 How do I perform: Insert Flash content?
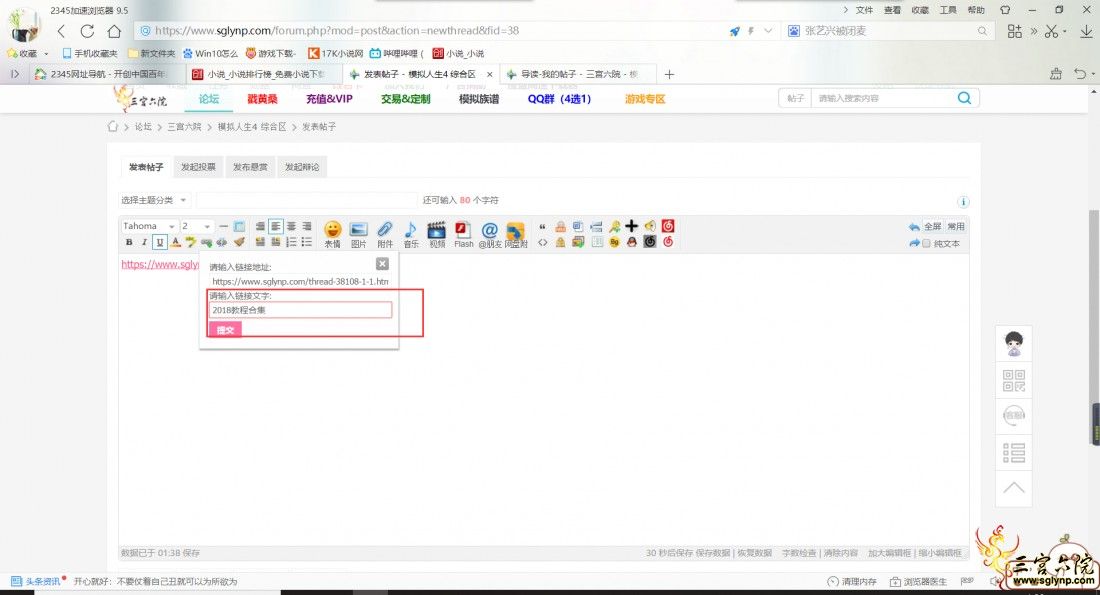(464, 234)
